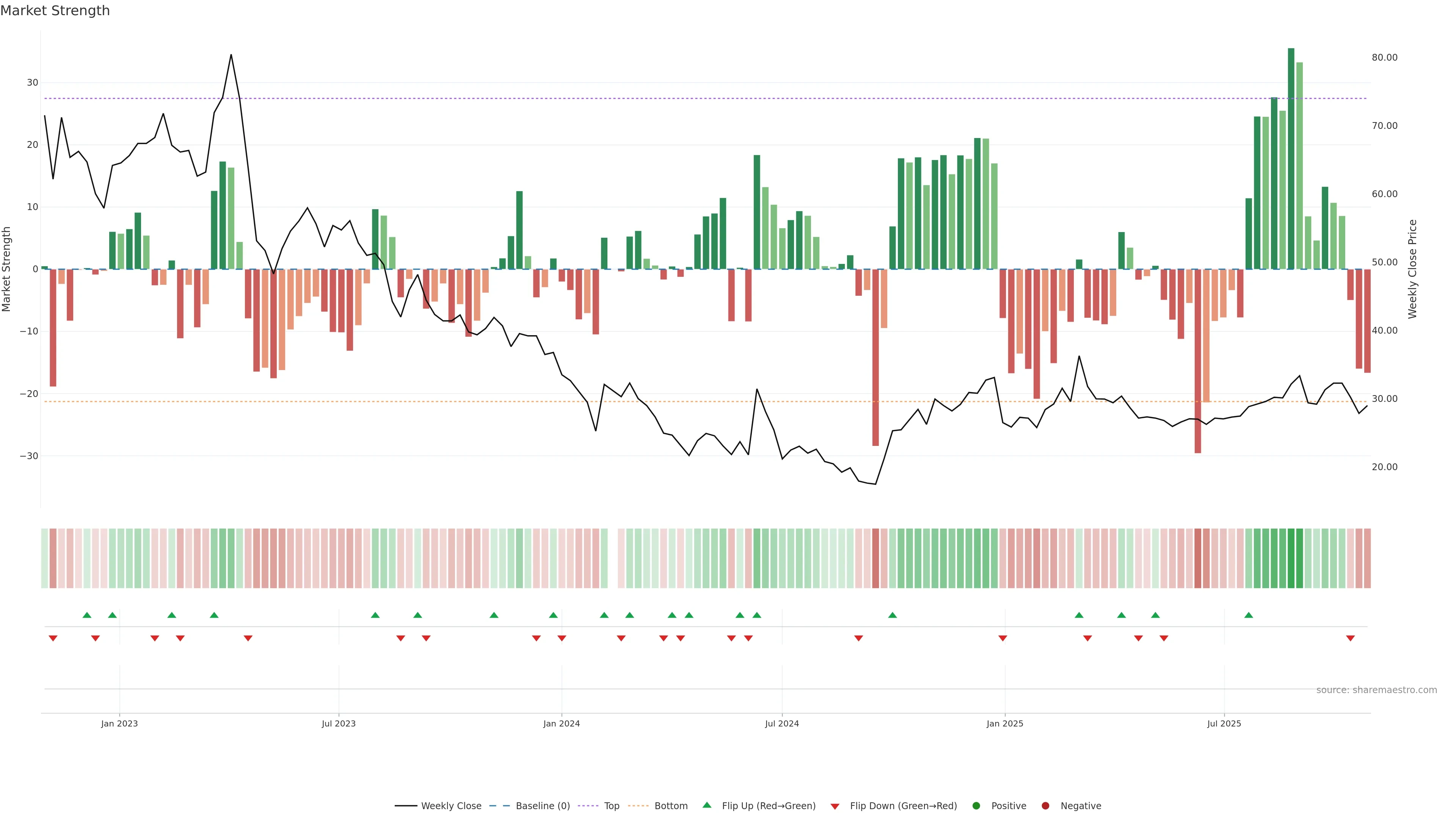Click the Market Strength chart title
This screenshot has width=1456, height=819.
[55, 11]
